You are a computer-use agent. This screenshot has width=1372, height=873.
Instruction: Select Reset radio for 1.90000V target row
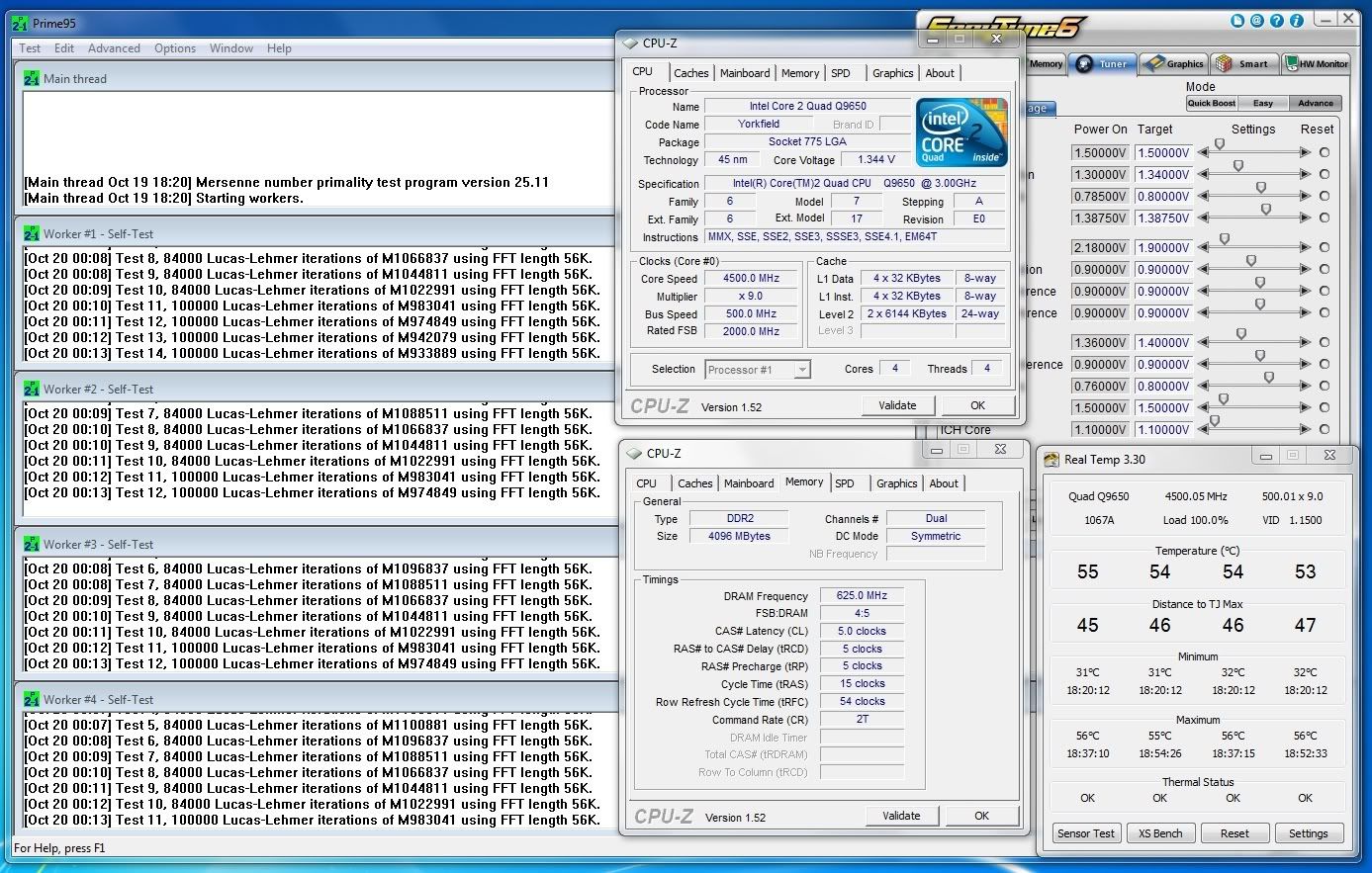1325,248
